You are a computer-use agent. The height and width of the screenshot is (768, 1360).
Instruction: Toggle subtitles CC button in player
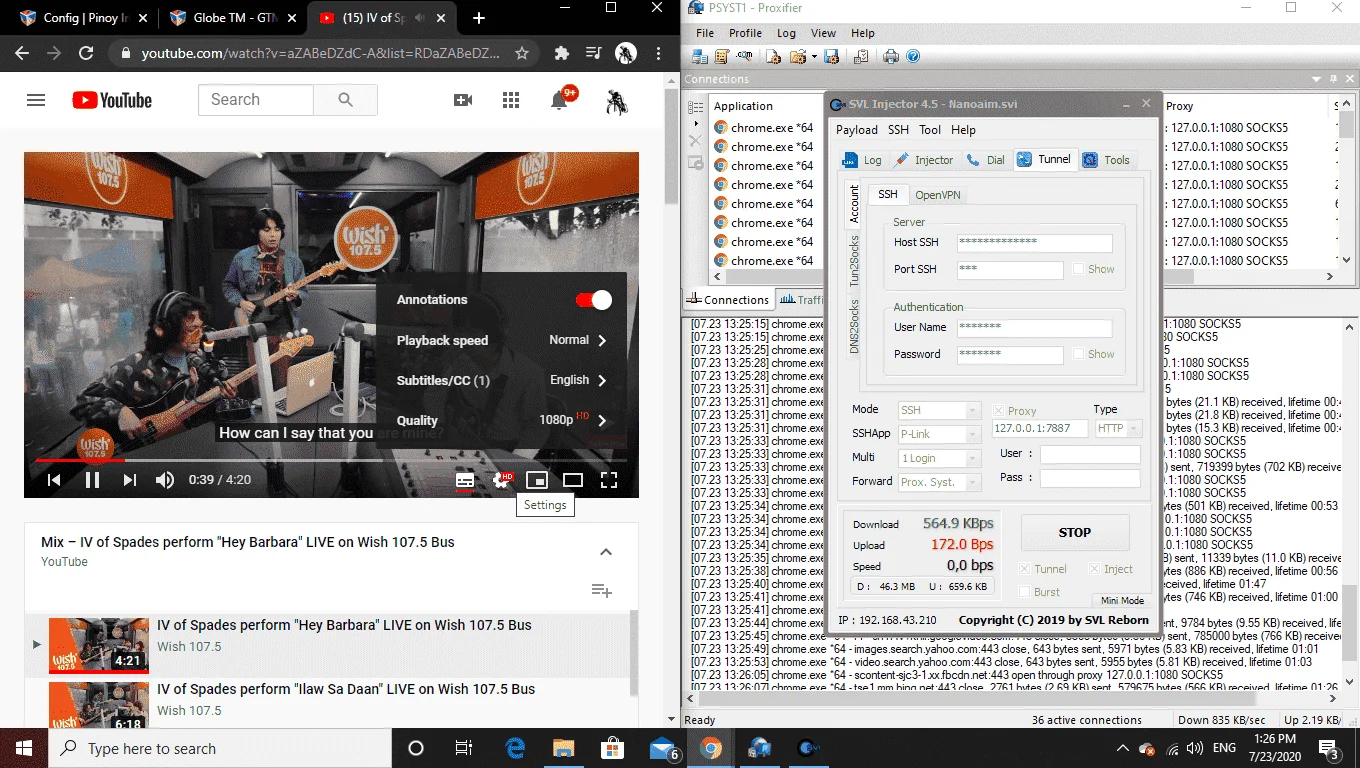pyautogui.click(x=465, y=480)
